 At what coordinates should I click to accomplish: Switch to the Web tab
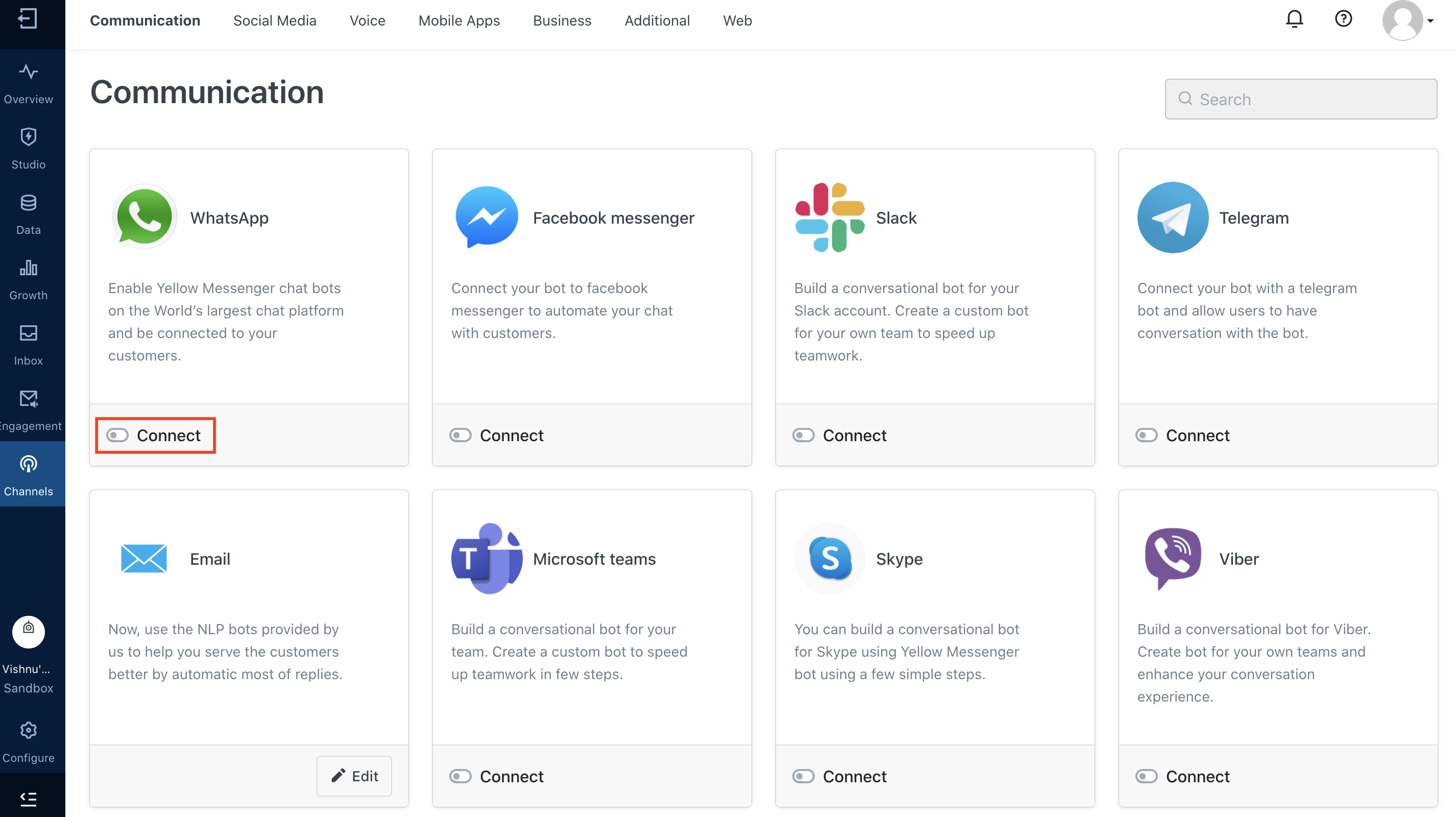737,20
